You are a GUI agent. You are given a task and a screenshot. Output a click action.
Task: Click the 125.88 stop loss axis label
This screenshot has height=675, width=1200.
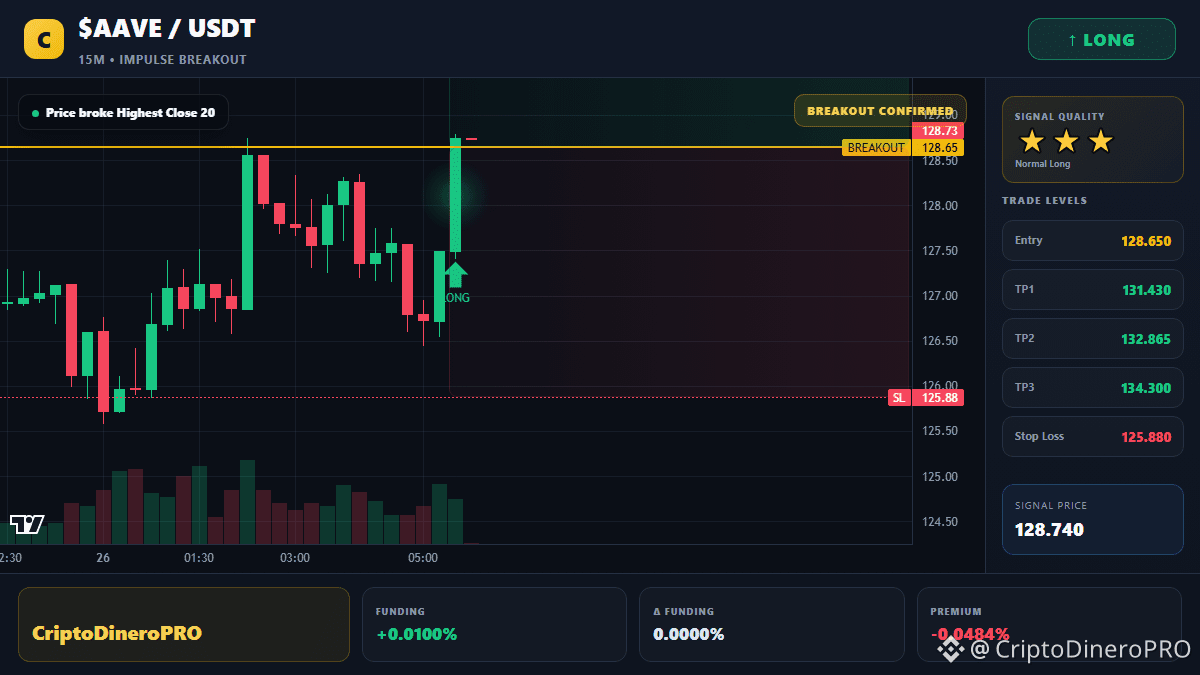tap(938, 398)
